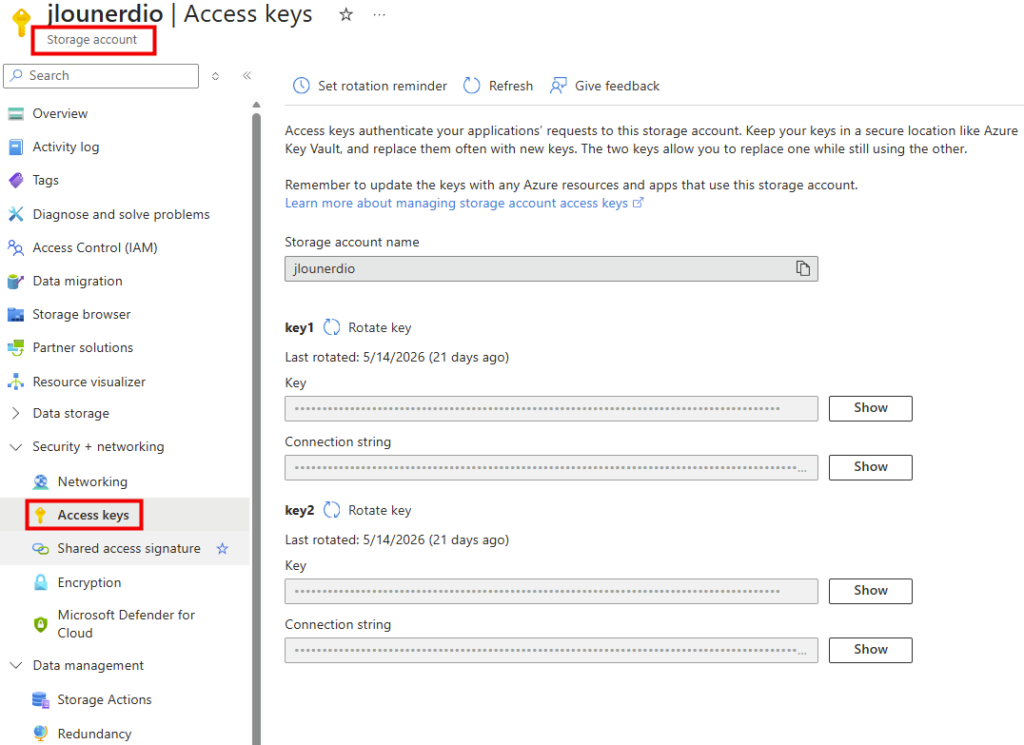Click the expand/collapse all arrows beside Search

[x=216, y=76]
